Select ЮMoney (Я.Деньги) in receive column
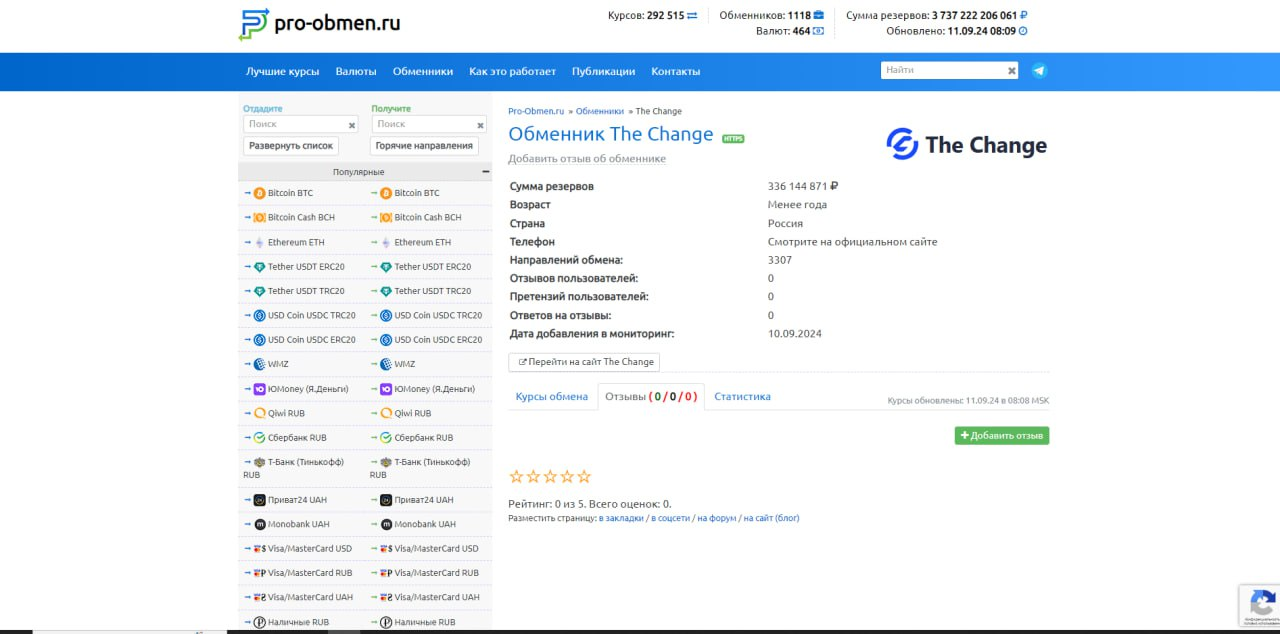1280x634 pixels. tap(434, 389)
